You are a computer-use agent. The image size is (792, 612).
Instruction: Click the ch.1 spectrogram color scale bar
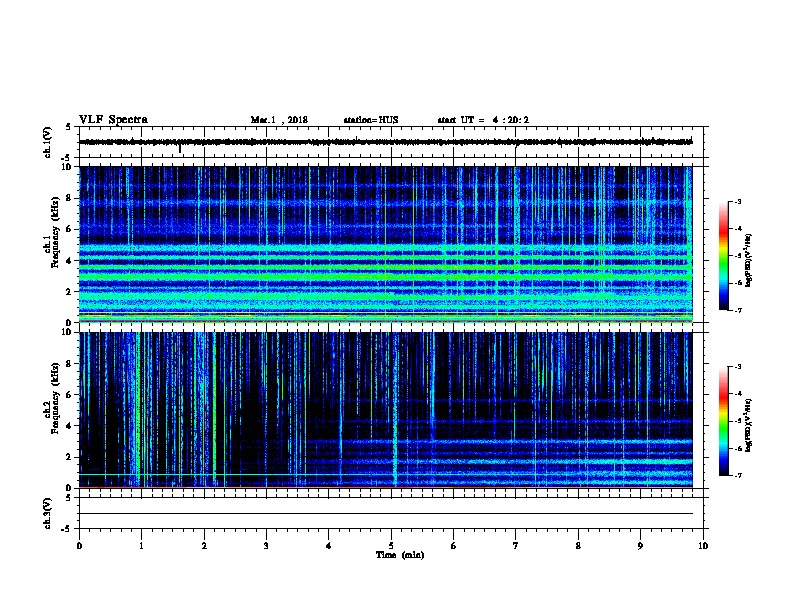click(x=723, y=256)
